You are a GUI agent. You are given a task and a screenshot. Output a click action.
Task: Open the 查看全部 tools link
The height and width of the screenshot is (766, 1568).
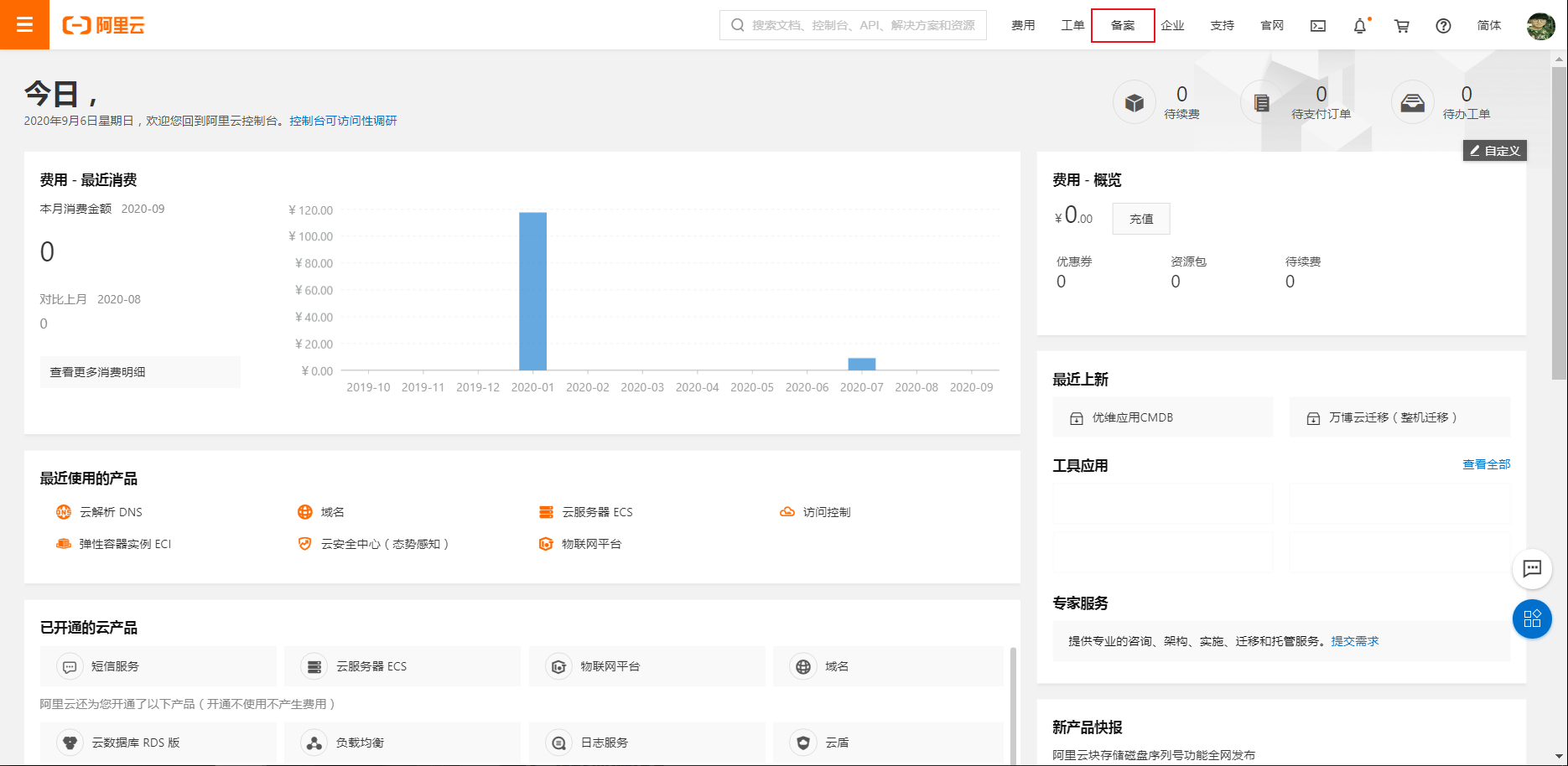coord(1487,464)
